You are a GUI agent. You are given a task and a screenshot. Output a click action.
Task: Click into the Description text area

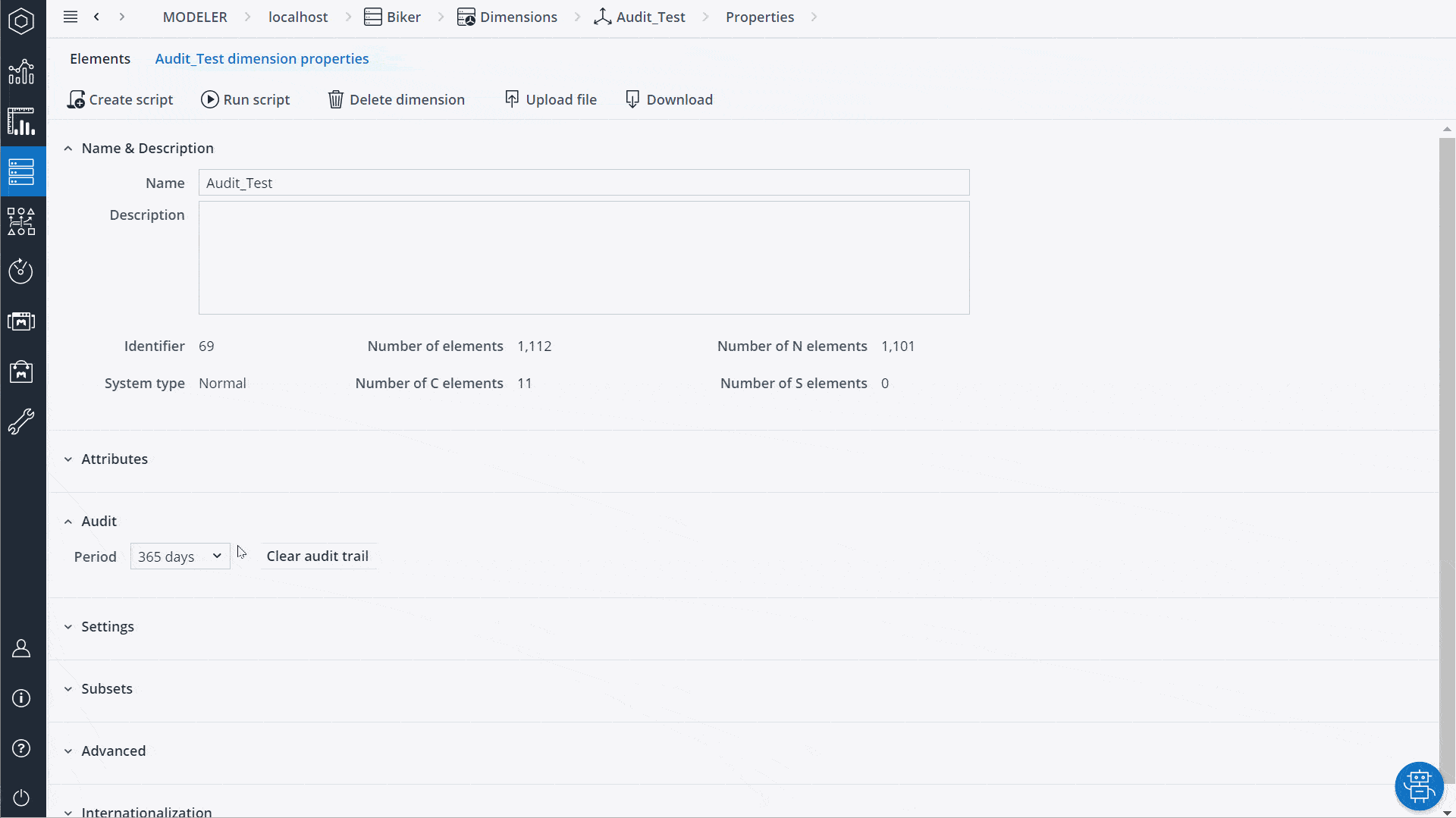(x=583, y=258)
